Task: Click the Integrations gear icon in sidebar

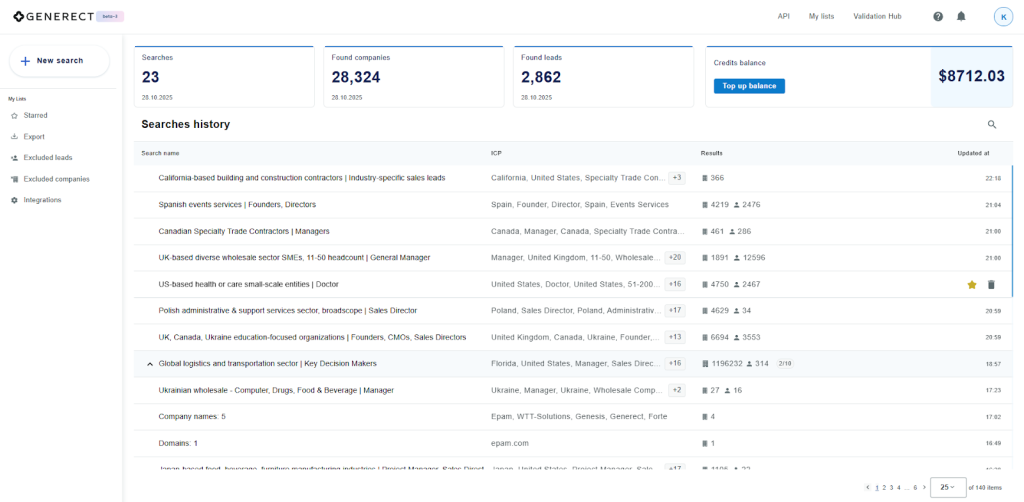Action: click(14, 200)
